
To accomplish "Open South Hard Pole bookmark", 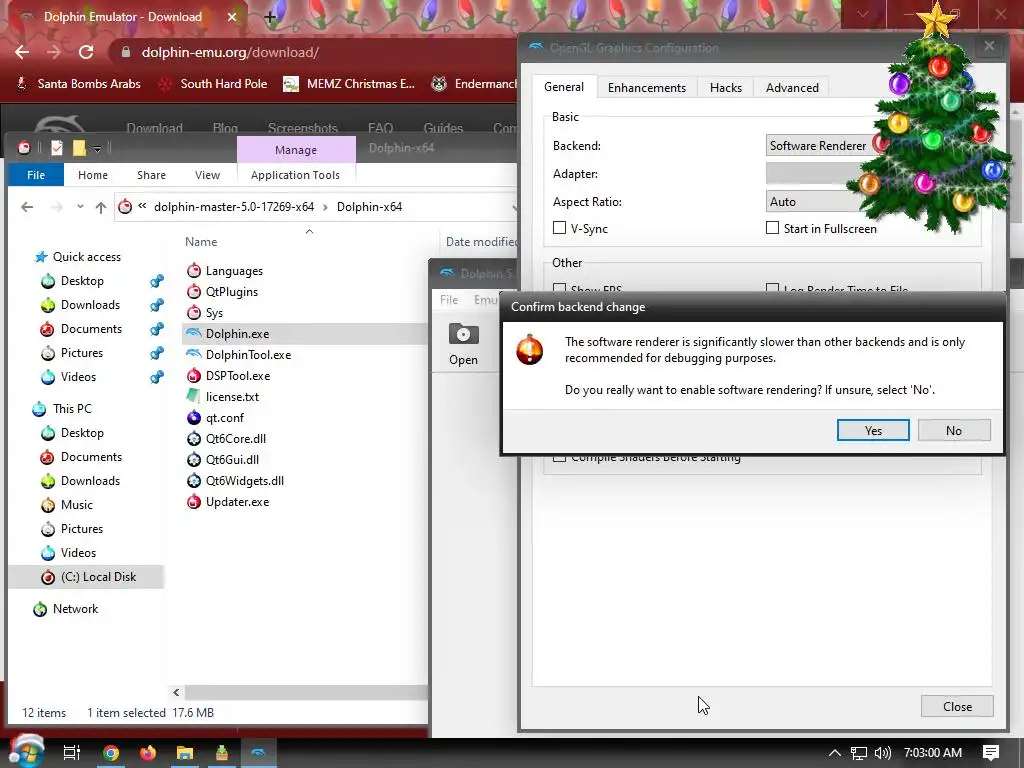I will click(x=213, y=84).
